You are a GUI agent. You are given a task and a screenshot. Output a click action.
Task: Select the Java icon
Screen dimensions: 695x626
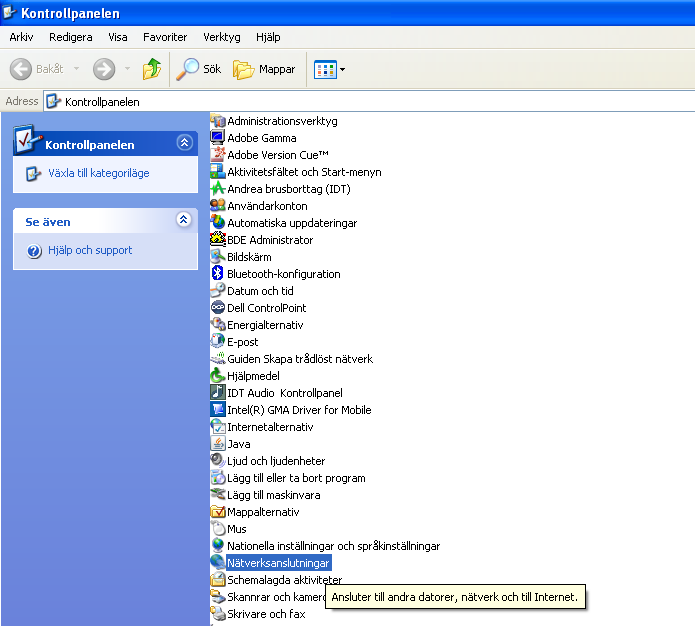click(x=218, y=444)
